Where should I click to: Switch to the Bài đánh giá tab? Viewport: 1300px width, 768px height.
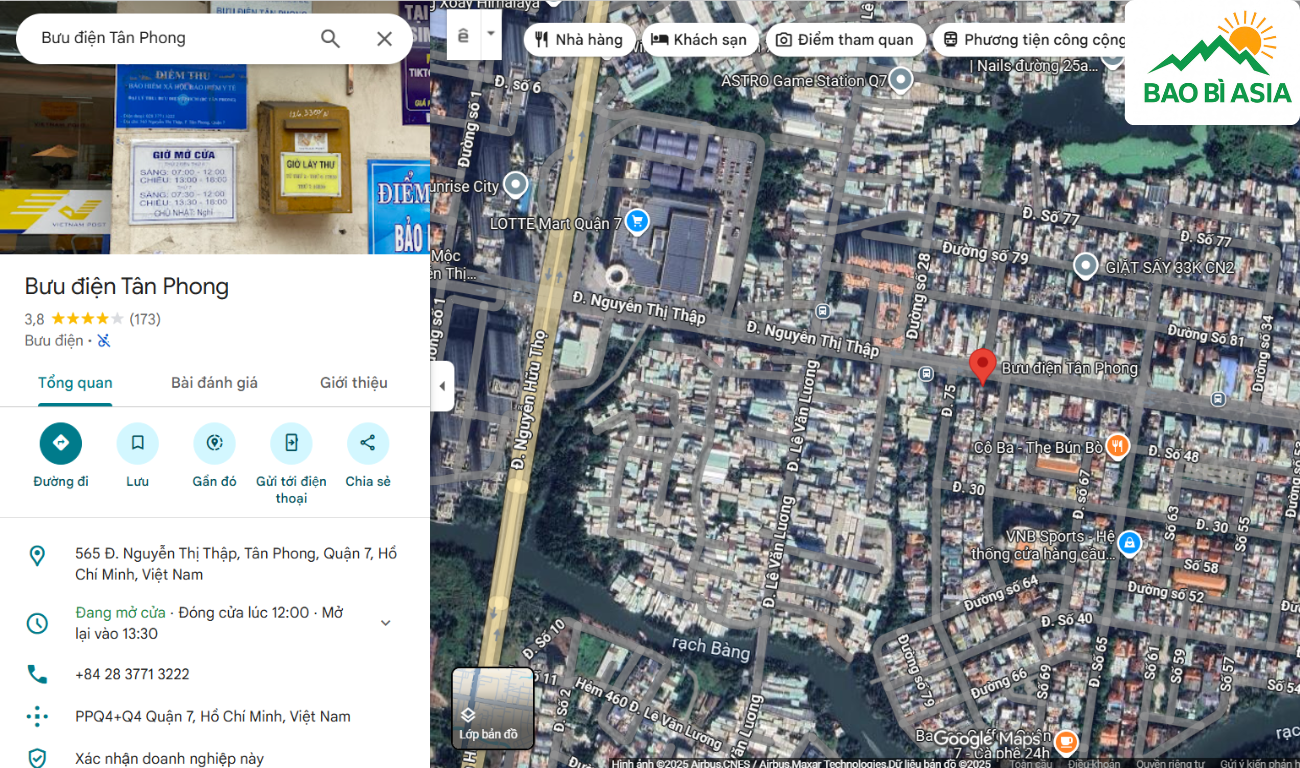coord(214,383)
